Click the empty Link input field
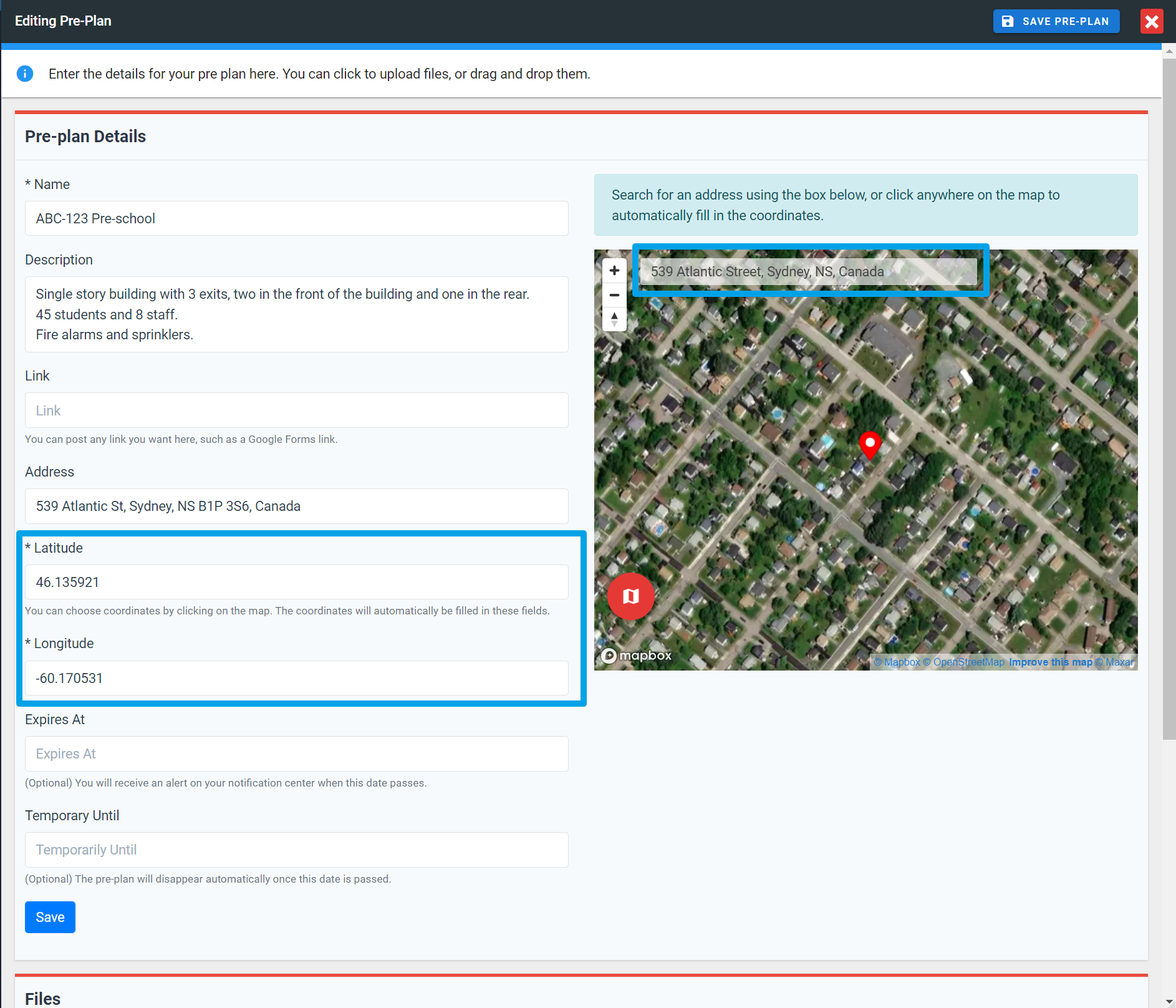Viewport: 1176px width, 1008px height. pos(296,410)
